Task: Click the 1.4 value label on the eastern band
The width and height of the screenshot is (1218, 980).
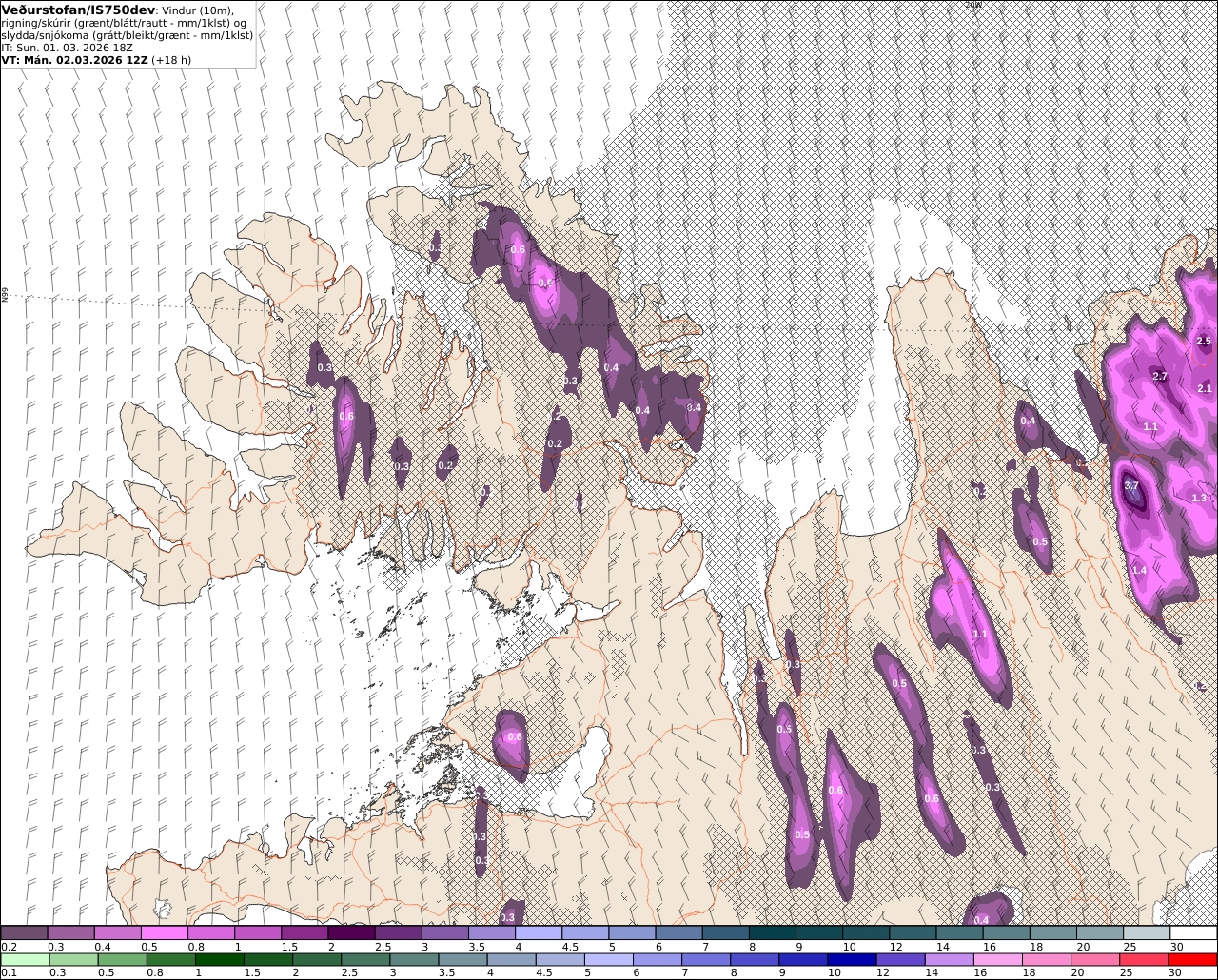Action: click(x=1139, y=570)
